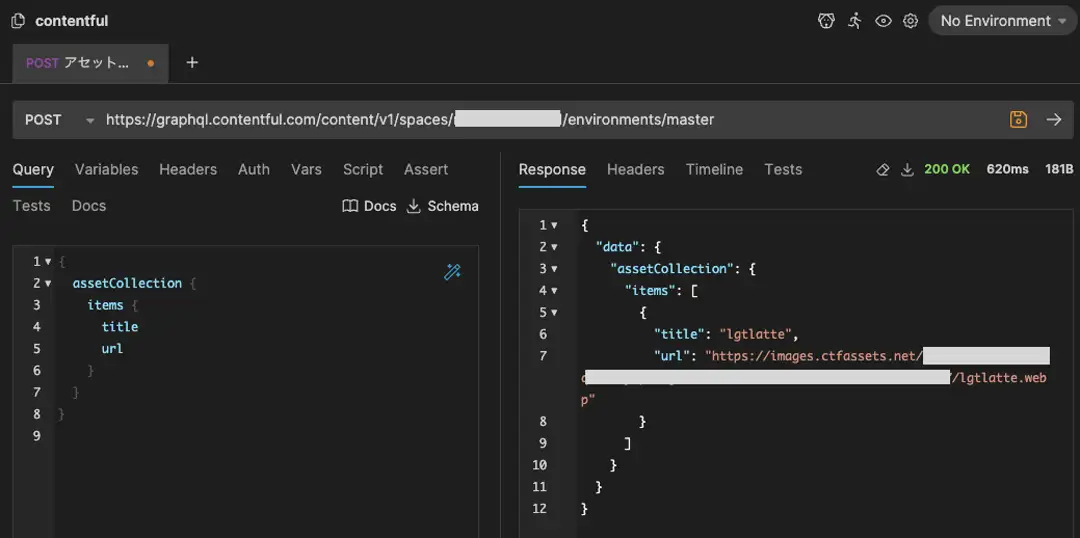Click the request URL input field
This screenshot has width=1080, height=538.
coord(550,120)
